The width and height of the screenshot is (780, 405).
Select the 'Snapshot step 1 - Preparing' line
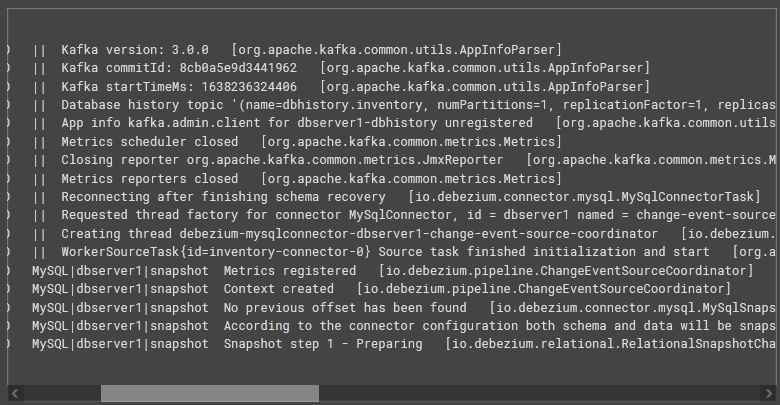pos(403,344)
